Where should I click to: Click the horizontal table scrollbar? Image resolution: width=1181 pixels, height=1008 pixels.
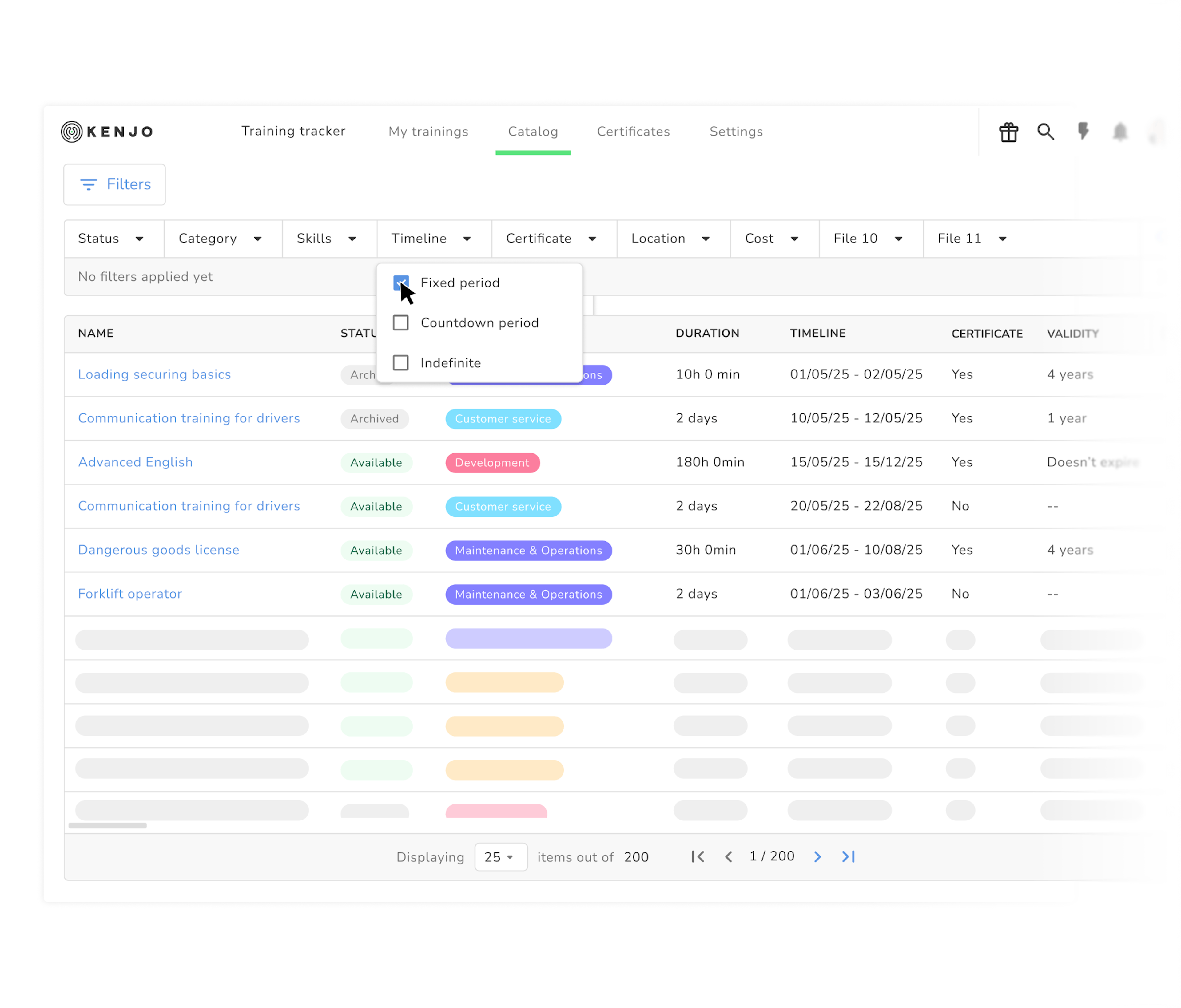pyautogui.click(x=108, y=825)
